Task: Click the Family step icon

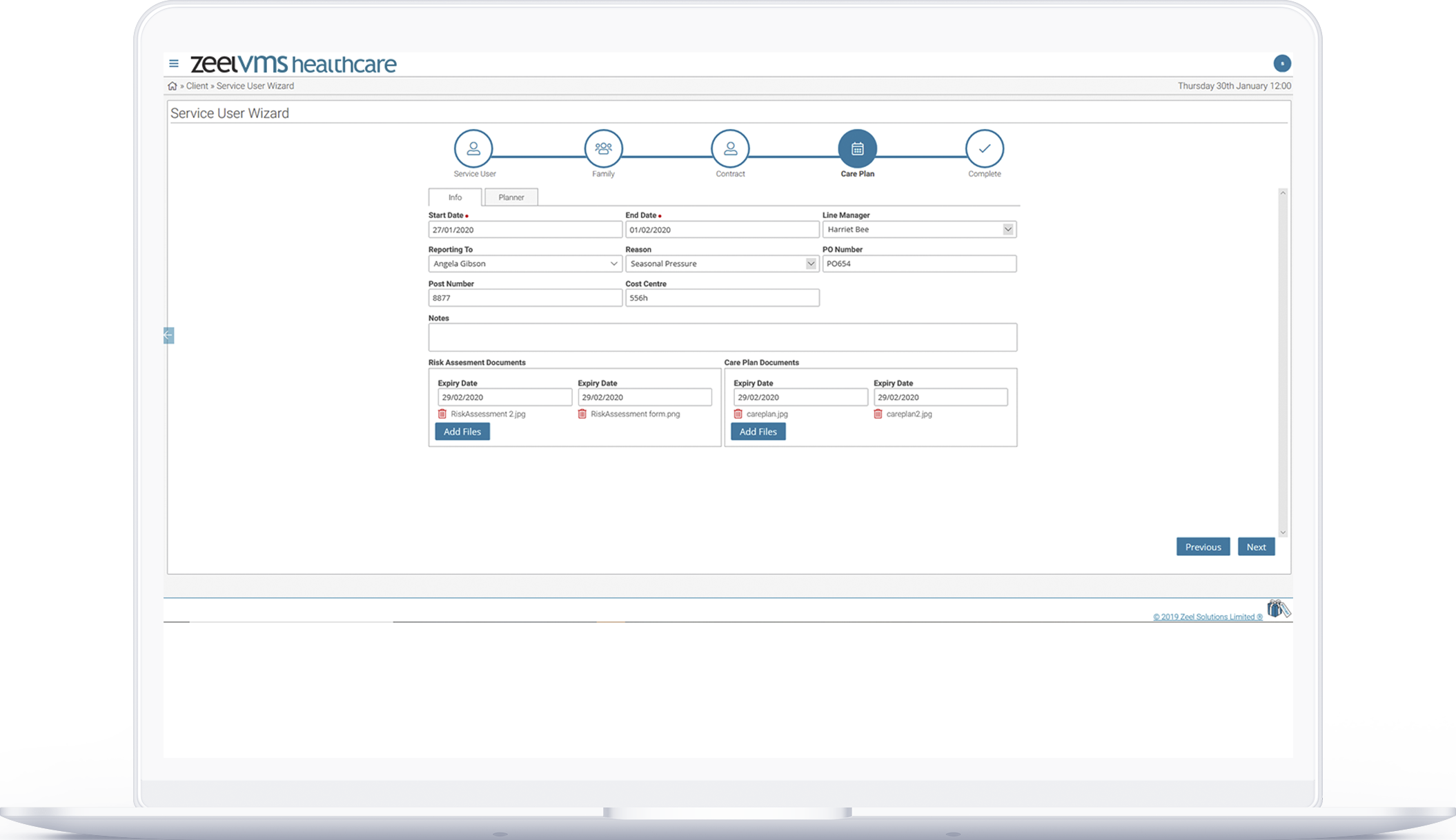Action: [603, 148]
